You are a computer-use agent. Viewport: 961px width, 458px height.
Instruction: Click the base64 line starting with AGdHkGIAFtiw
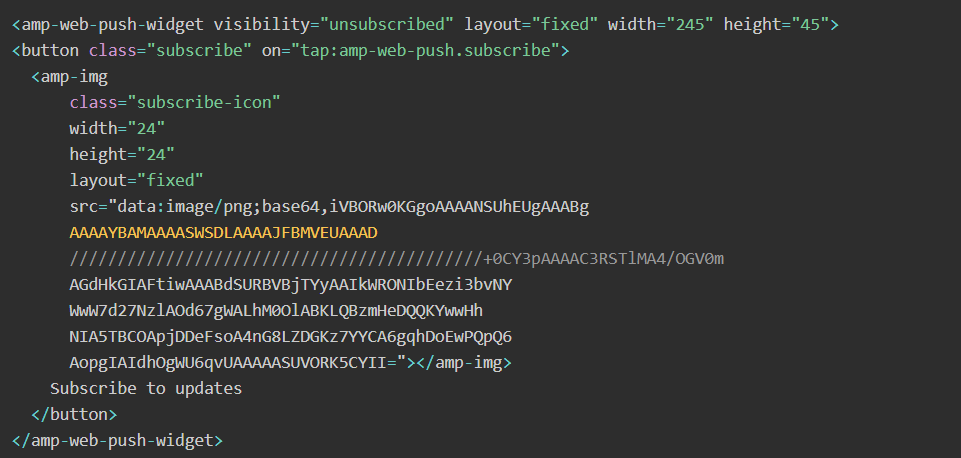pos(291,285)
